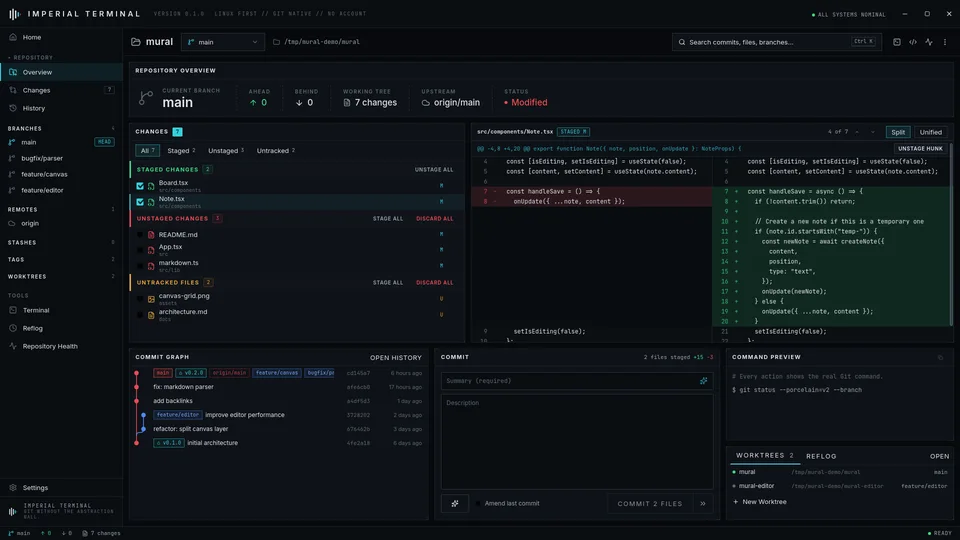Open Settings in the sidebar
The height and width of the screenshot is (540, 960).
pyautogui.click(x=61, y=488)
